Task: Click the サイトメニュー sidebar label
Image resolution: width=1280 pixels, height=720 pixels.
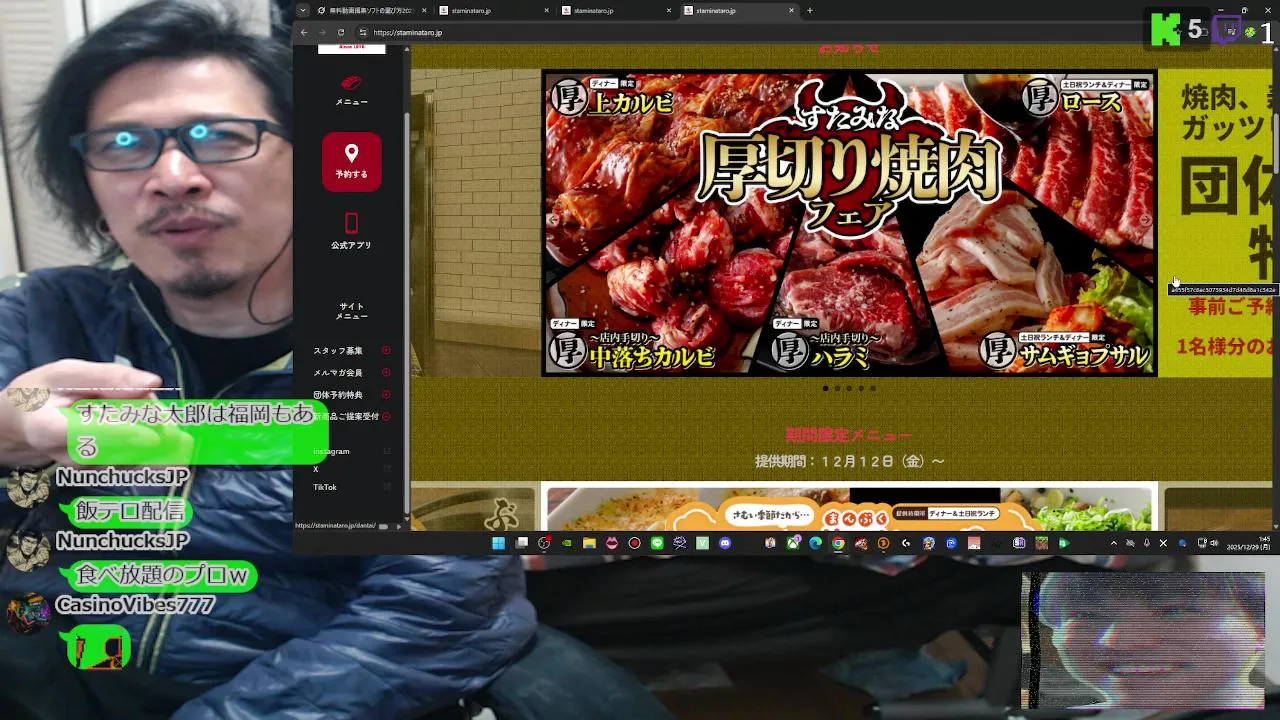Action: [x=351, y=311]
